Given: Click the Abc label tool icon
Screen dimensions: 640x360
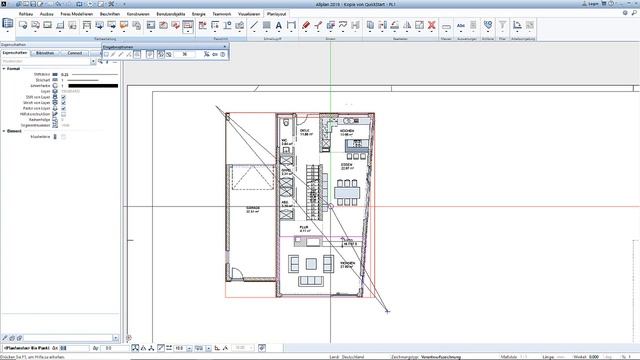Looking at the screenshot, I should pos(461,25).
